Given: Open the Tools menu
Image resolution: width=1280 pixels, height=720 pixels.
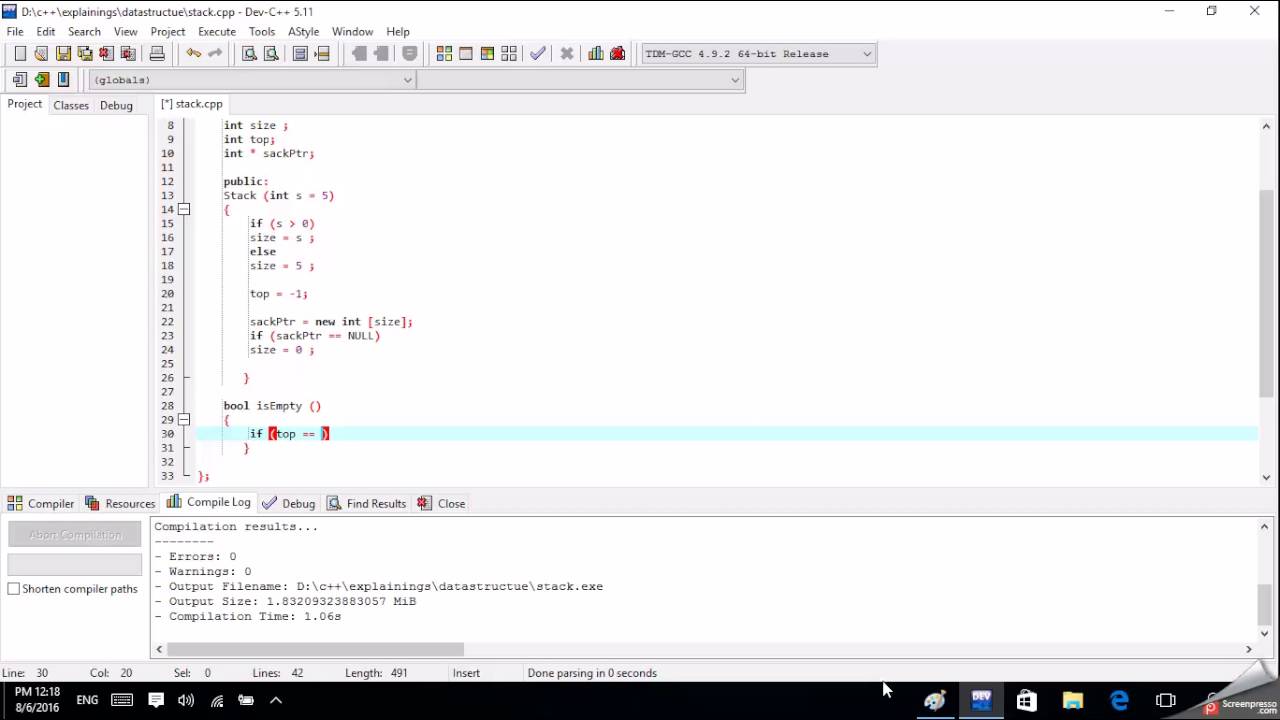Looking at the screenshot, I should [x=262, y=31].
